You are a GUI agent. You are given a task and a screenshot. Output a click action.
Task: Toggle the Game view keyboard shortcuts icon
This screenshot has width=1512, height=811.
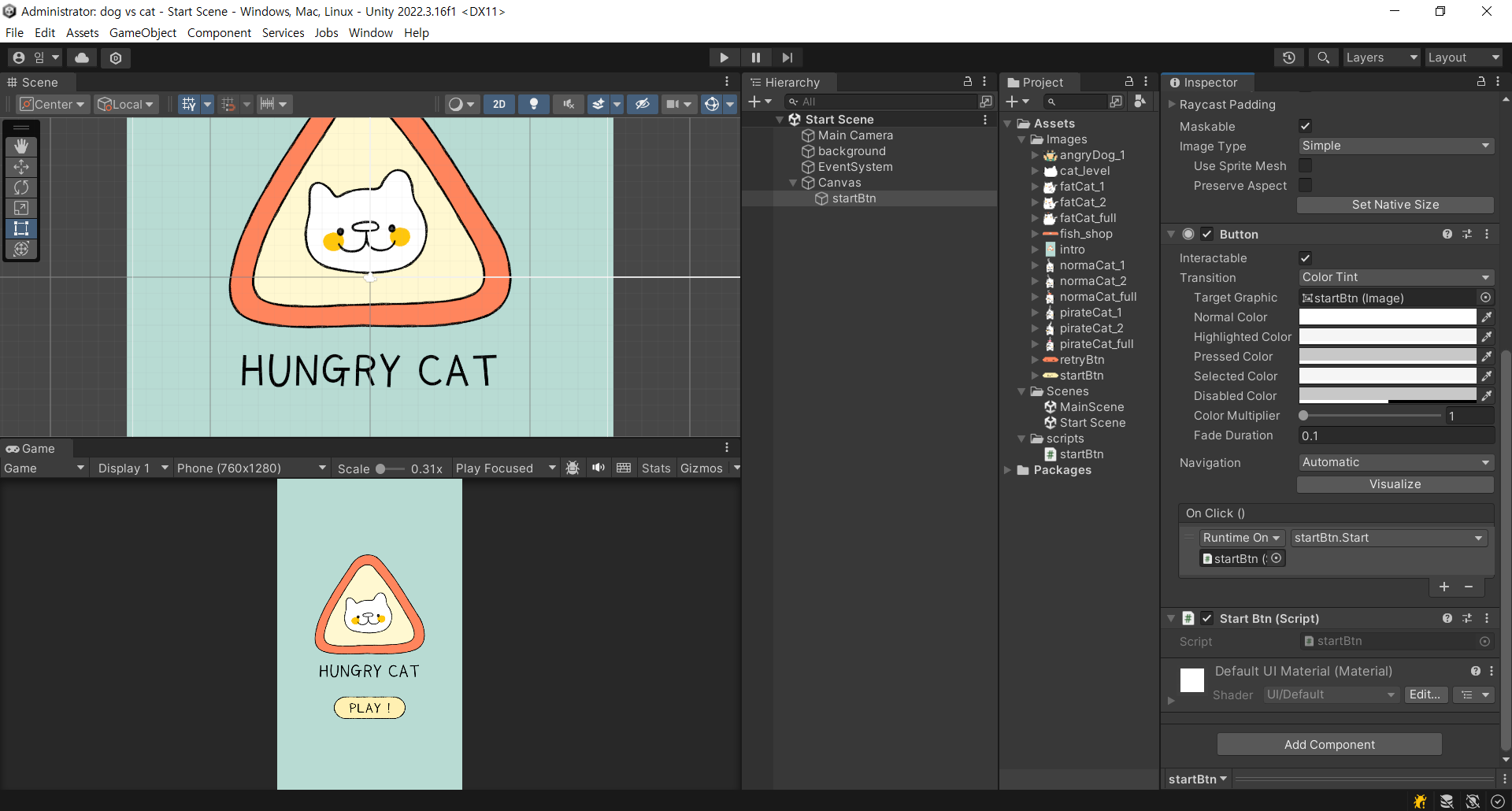click(624, 468)
